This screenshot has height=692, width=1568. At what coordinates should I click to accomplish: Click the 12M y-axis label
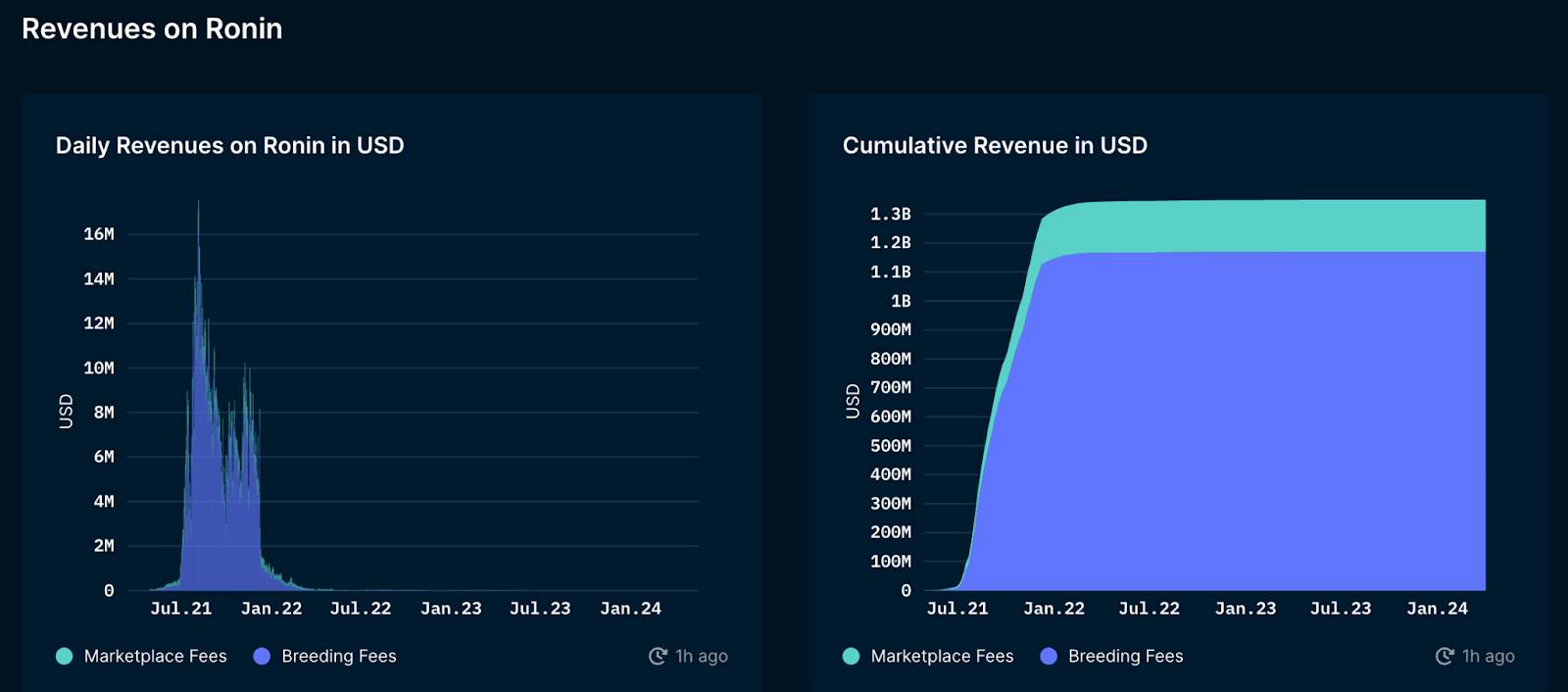(x=99, y=323)
